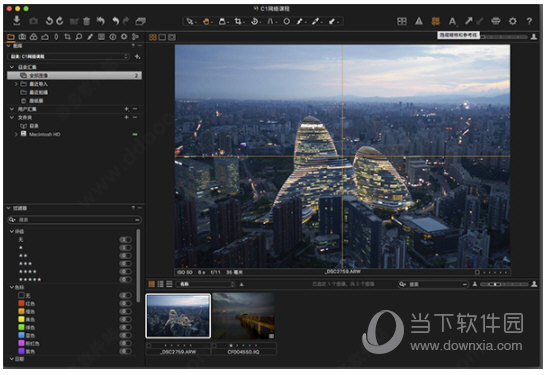Image resolution: width=547 pixels, height=375 pixels.
Task: Collapse the 色标 color tag filter group
Action: [x=12, y=287]
